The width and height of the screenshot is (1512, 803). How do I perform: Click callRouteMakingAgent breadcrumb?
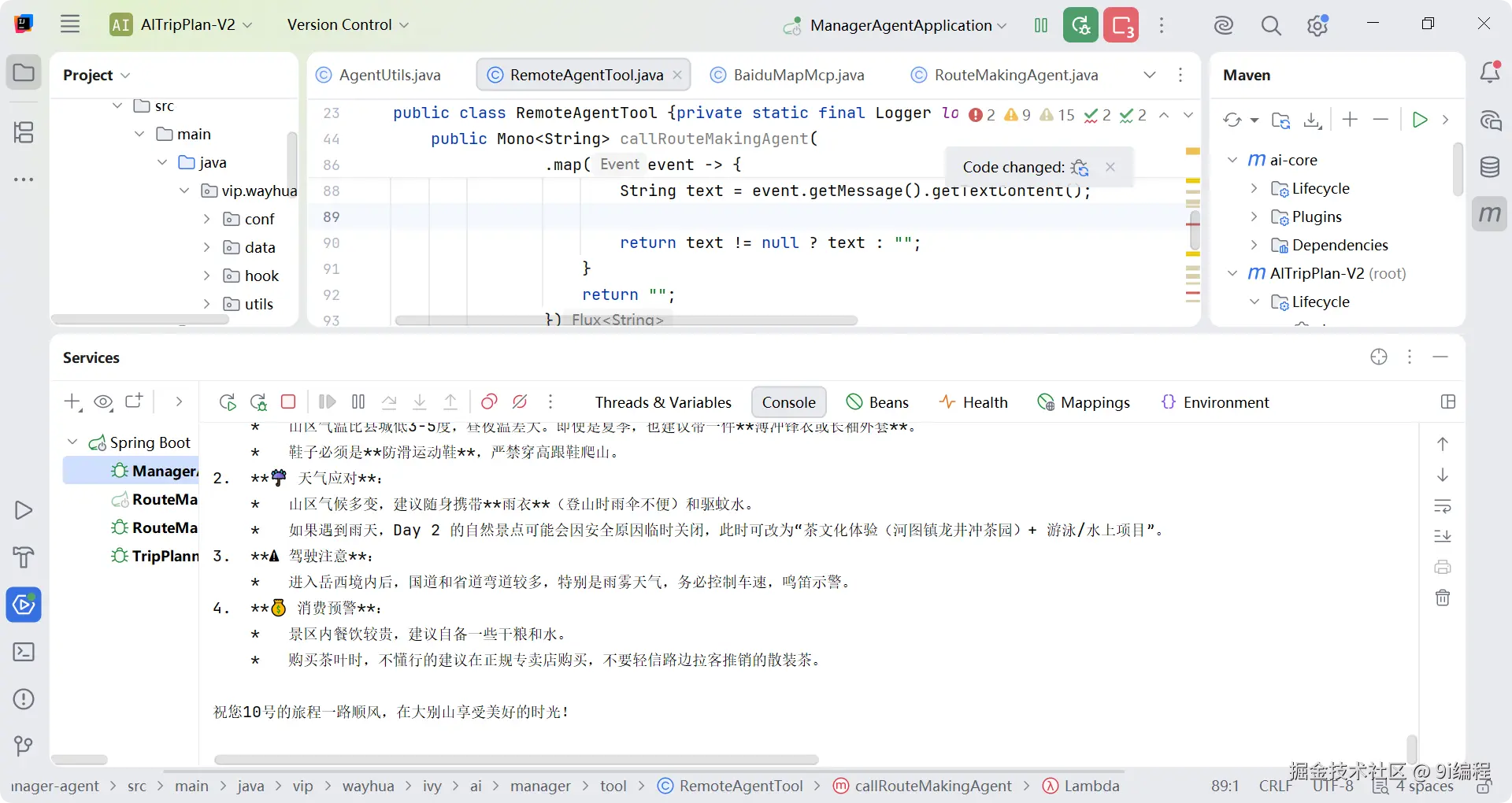click(923, 786)
